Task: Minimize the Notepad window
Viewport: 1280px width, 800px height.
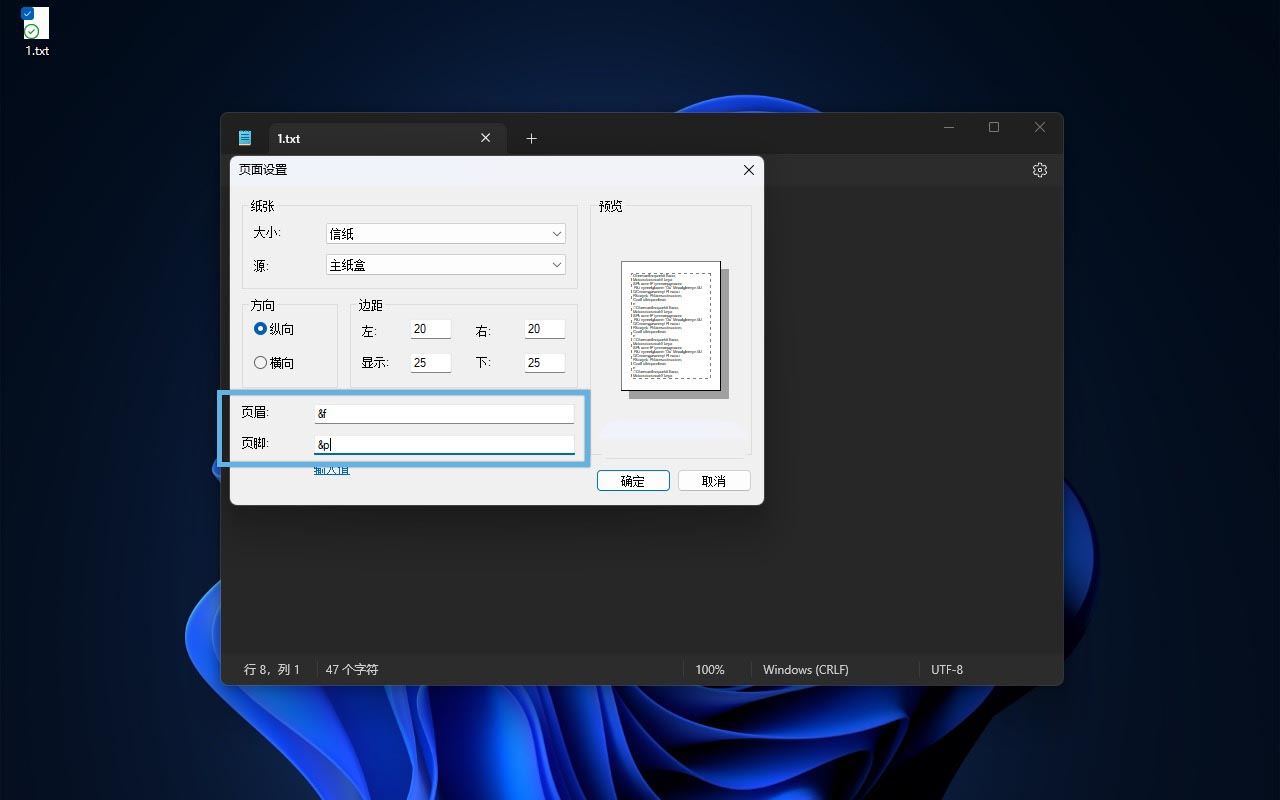Action: click(x=948, y=127)
